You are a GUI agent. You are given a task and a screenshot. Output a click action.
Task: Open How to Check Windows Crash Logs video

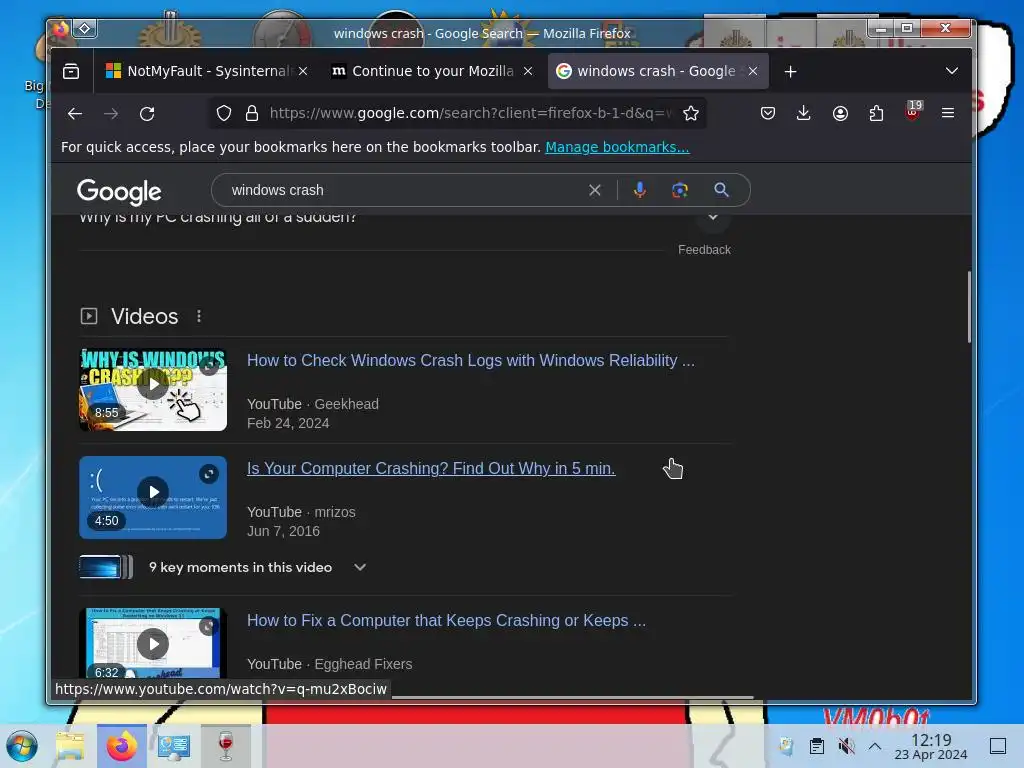(x=470, y=360)
